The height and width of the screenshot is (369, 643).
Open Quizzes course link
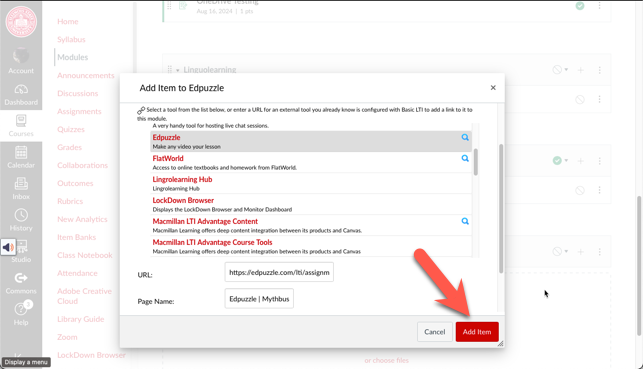[x=71, y=130]
